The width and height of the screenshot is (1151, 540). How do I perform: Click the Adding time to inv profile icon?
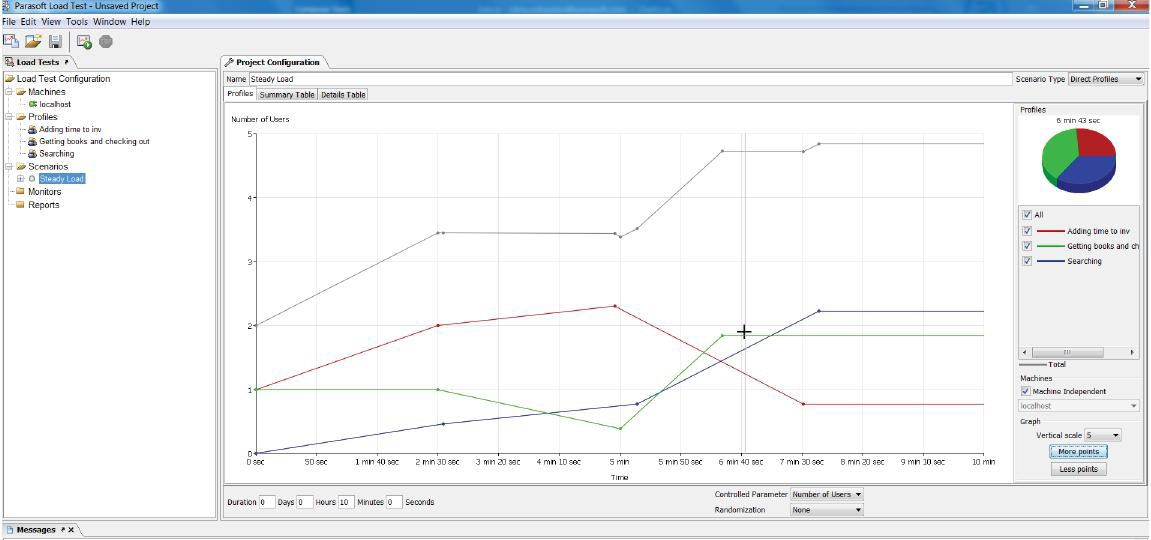[x=33, y=129]
